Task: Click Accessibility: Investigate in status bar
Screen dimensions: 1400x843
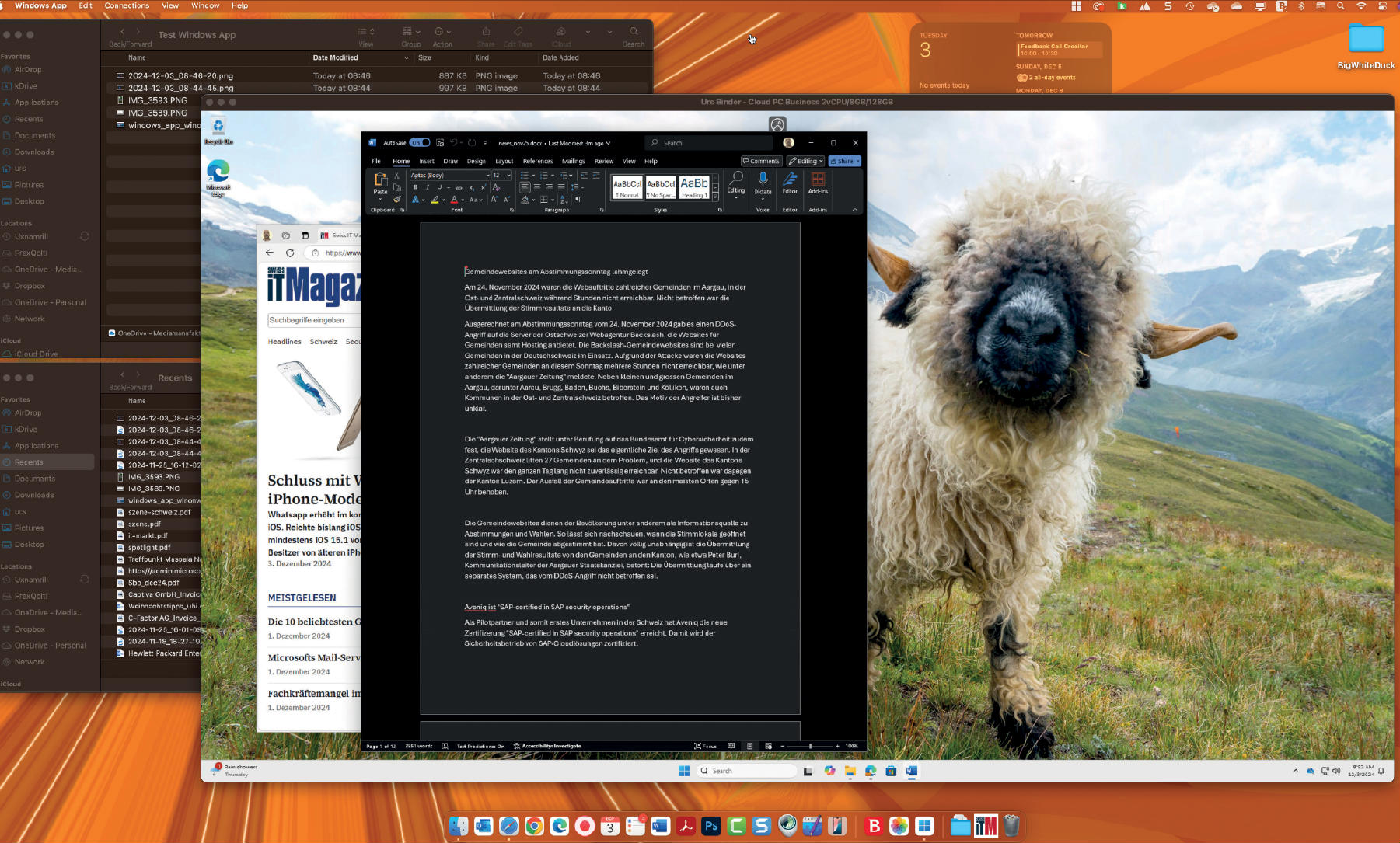Action: (x=547, y=746)
